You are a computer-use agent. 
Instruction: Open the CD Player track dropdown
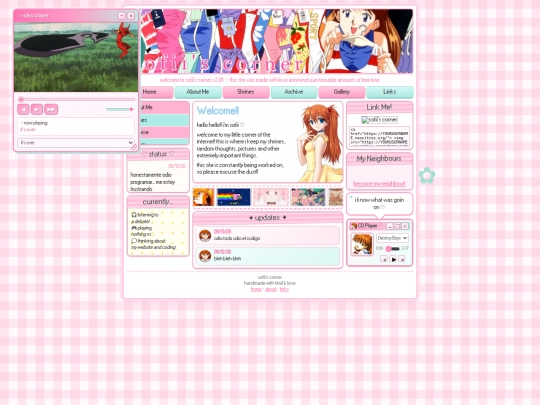coord(392,238)
